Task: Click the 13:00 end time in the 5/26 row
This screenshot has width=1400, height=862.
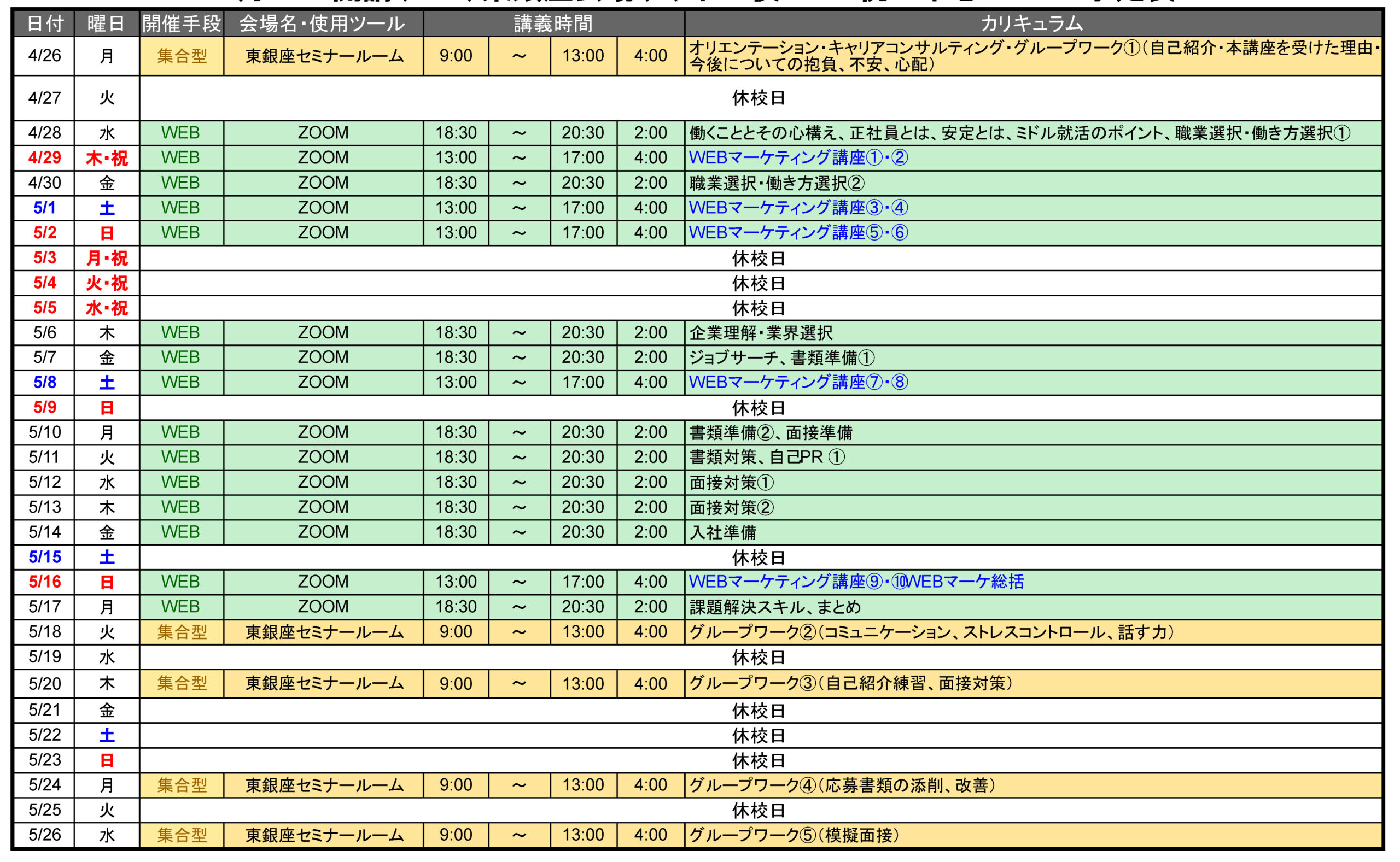Action: point(583,835)
